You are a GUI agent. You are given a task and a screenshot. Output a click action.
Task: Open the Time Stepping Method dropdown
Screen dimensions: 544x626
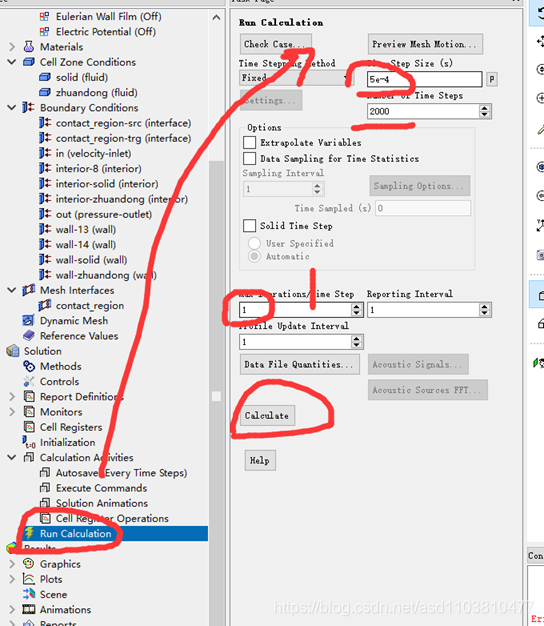click(x=296, y=78)
